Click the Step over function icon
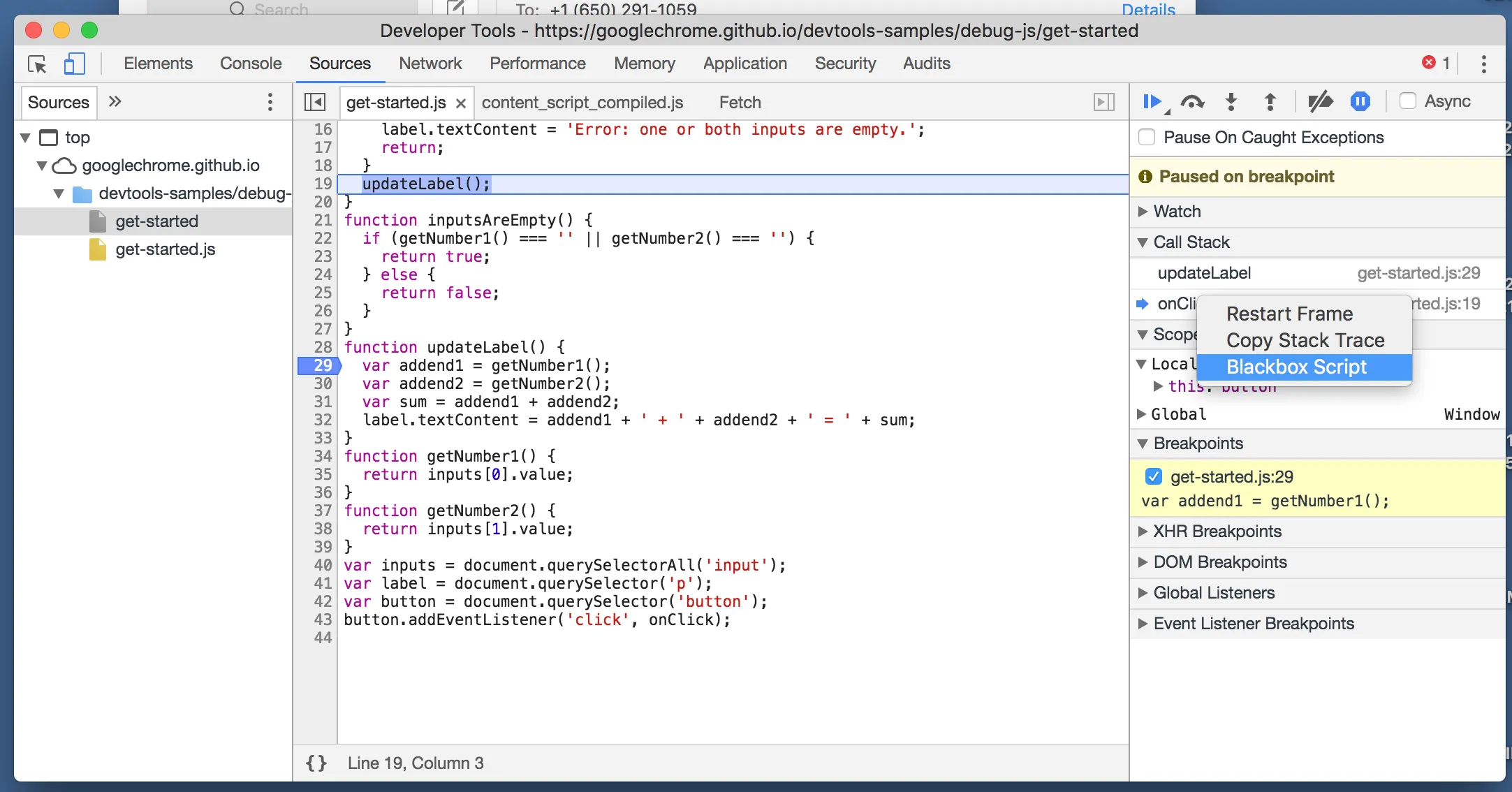This screenshot has height=792, width=1512. (x=1192, y=102)
